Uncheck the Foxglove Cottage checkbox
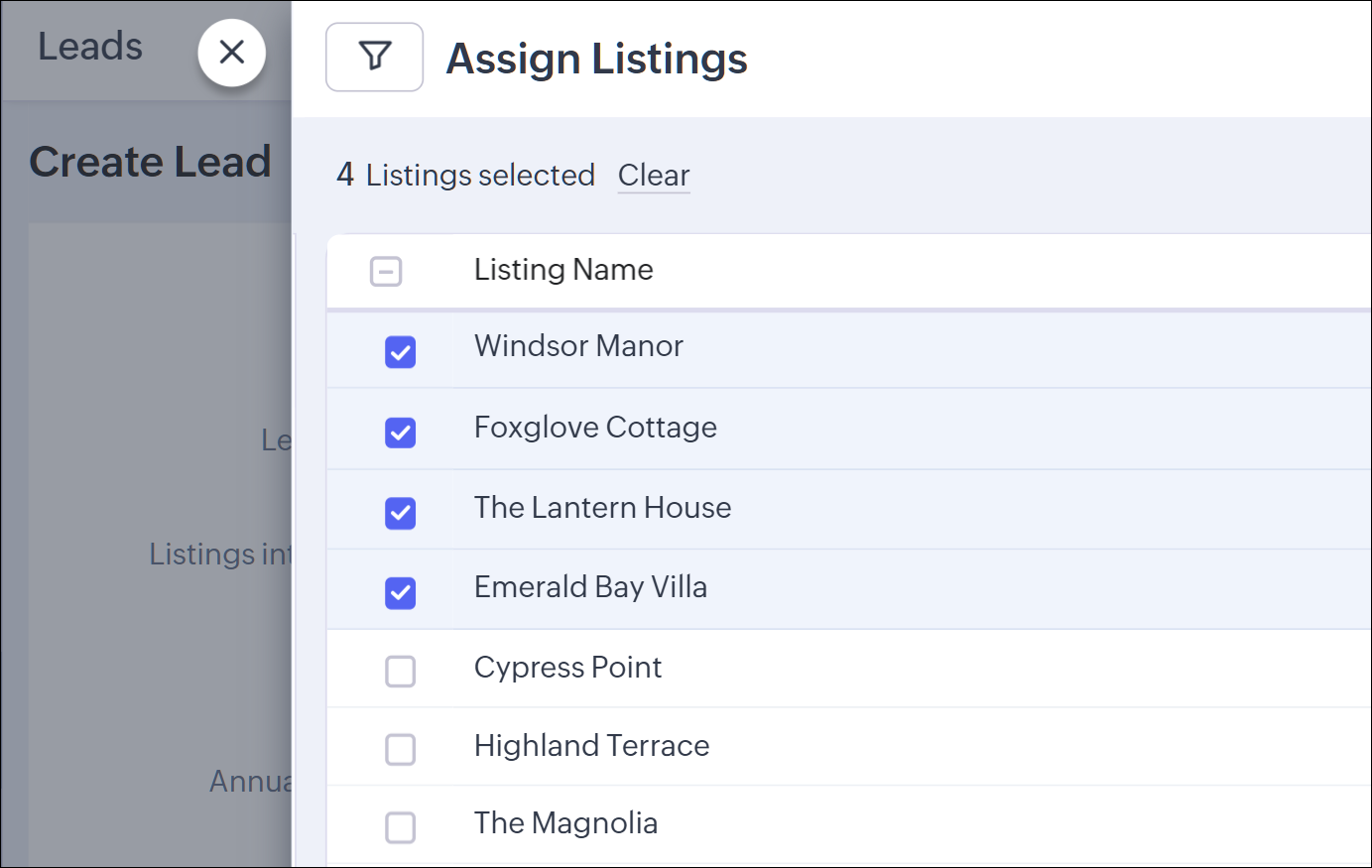Screen dimensions: 1372x868 point(400,433)
